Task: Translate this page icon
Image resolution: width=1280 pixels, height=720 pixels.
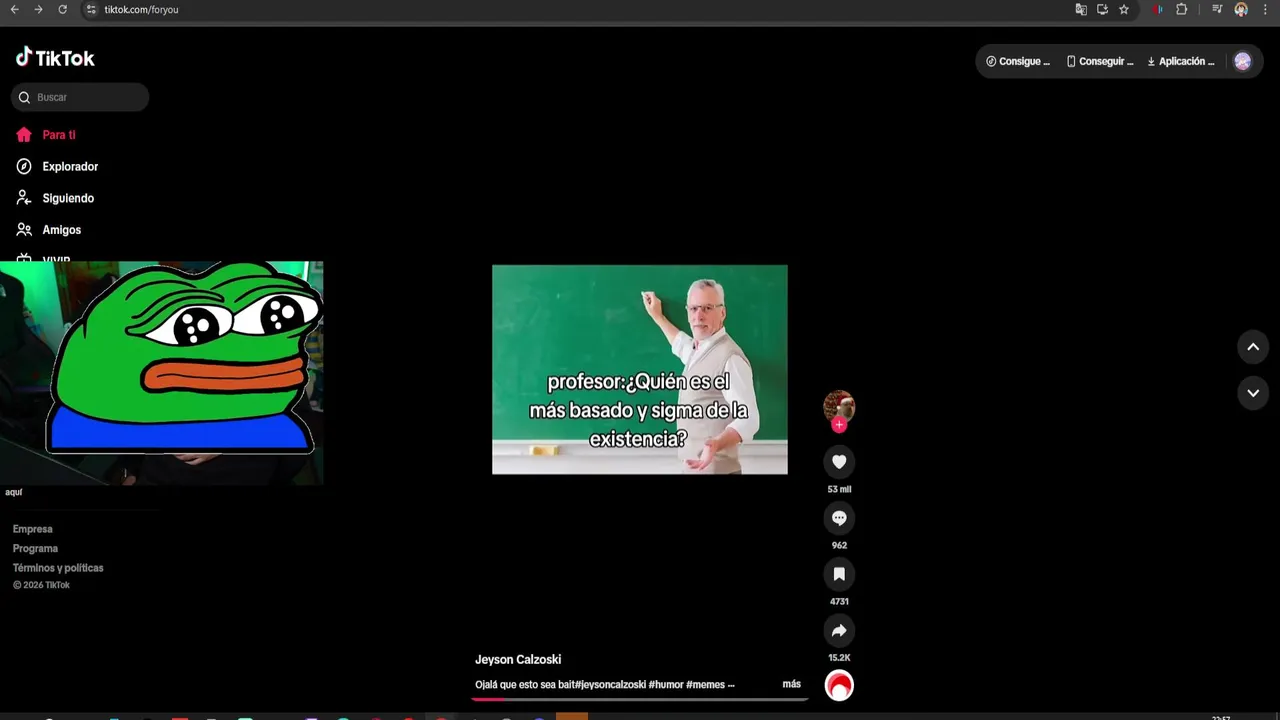Action: point(1081,9)
